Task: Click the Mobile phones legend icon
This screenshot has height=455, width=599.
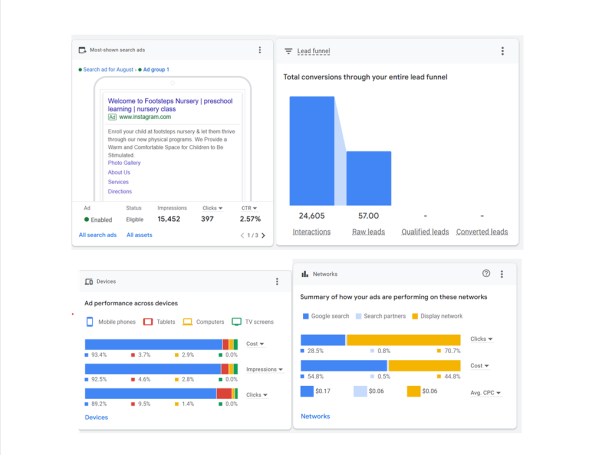Action: tap(90, 322)
